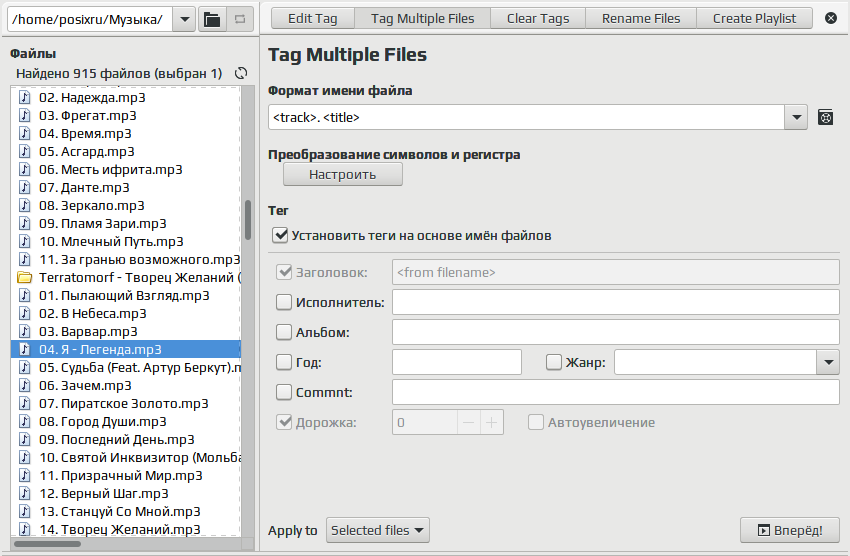Image resolution: width=850 pixels, height=556 pixels.
Task: Click the Настроить button
Action: coord(343,174)
